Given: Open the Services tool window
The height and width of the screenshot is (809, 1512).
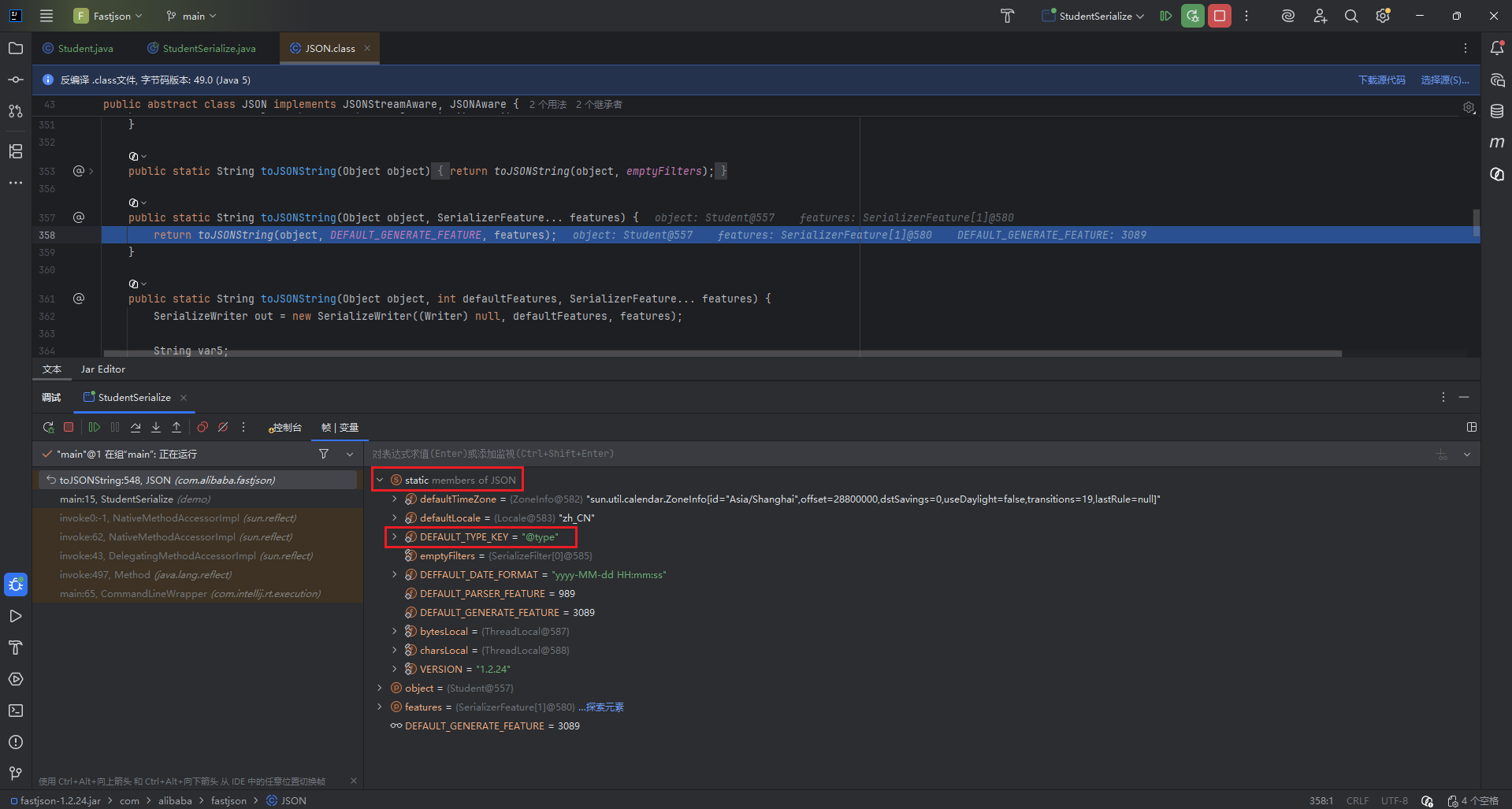Looking at the screenshot, I should [16, 679].
